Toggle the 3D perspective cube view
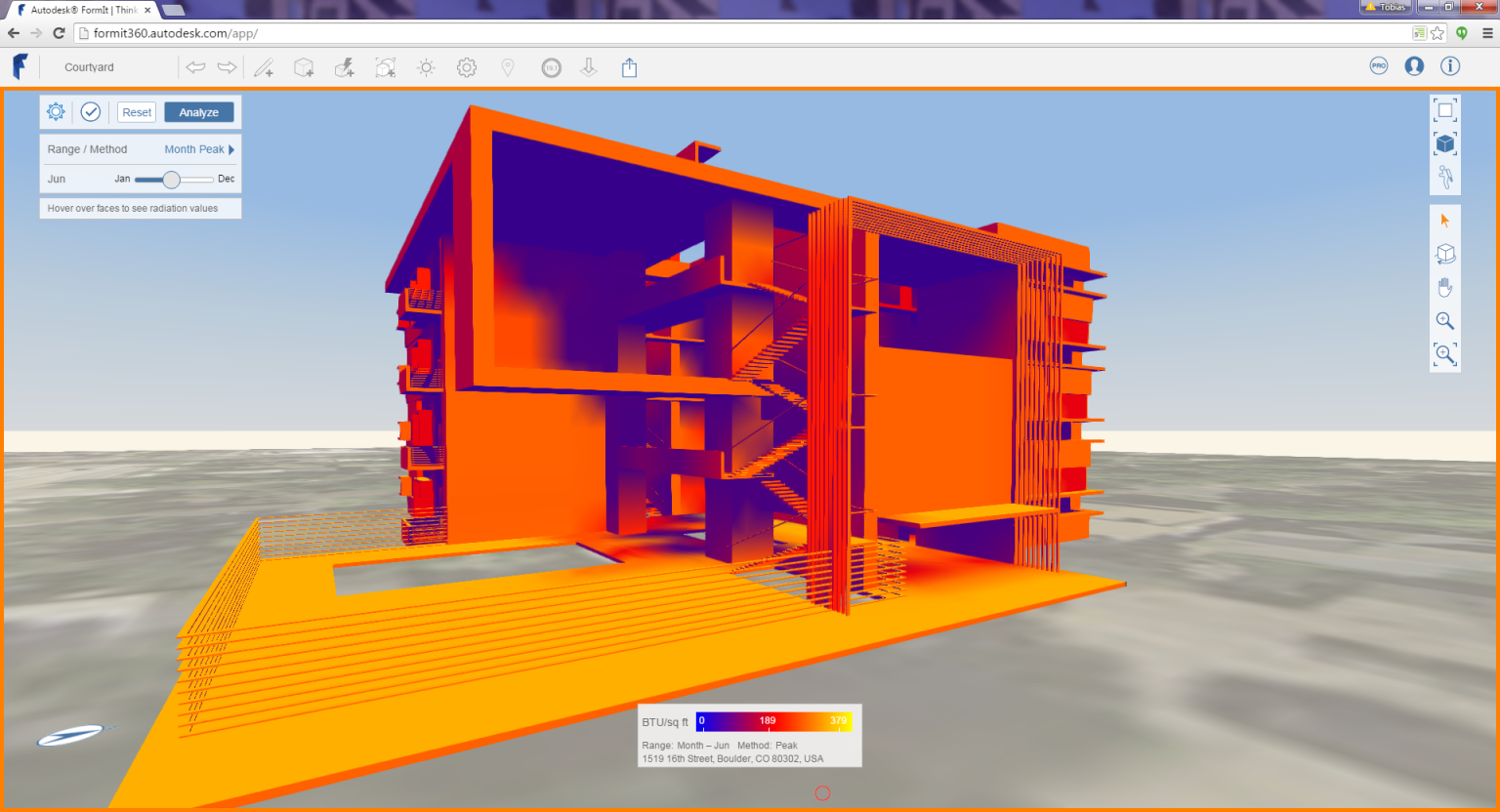 click(x=1445, y=143)
